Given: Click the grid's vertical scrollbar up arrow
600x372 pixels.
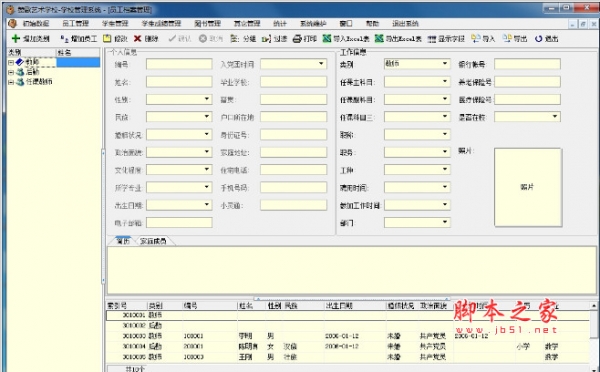Looking at the screenshot, I should click(x=594, y=305).
